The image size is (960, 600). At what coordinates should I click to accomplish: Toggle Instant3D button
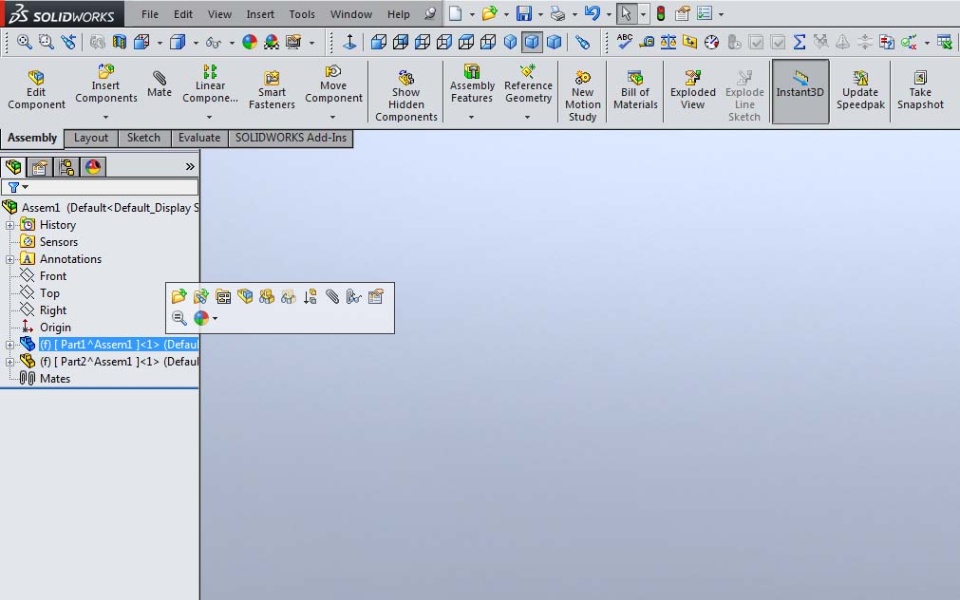click(x=800, y=91)
